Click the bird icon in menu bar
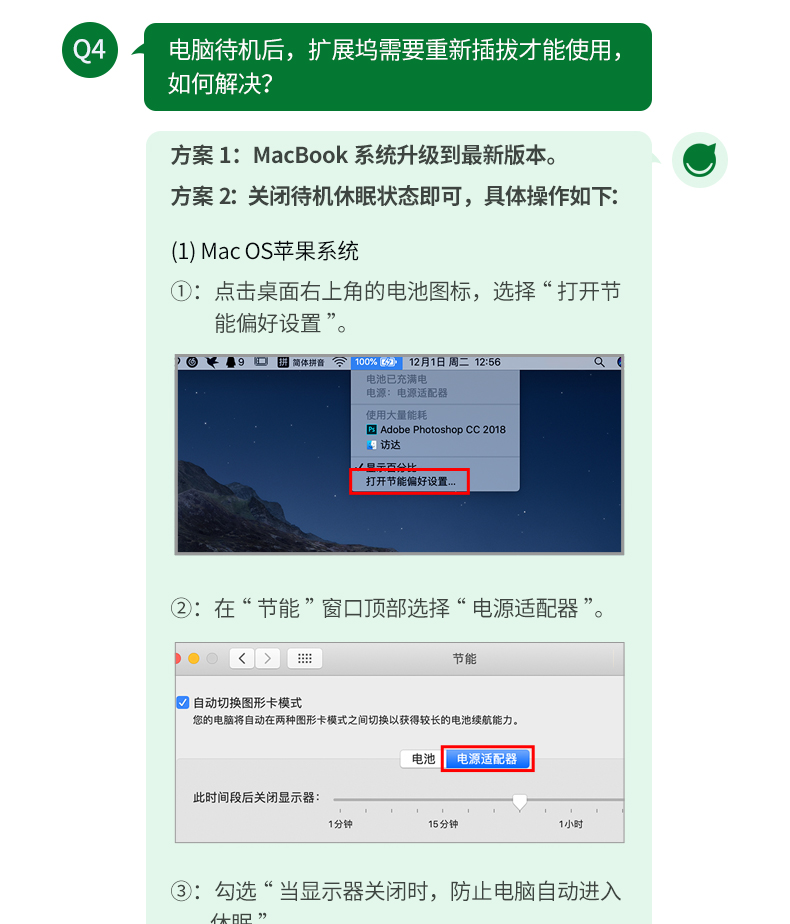 coord(211,362)
